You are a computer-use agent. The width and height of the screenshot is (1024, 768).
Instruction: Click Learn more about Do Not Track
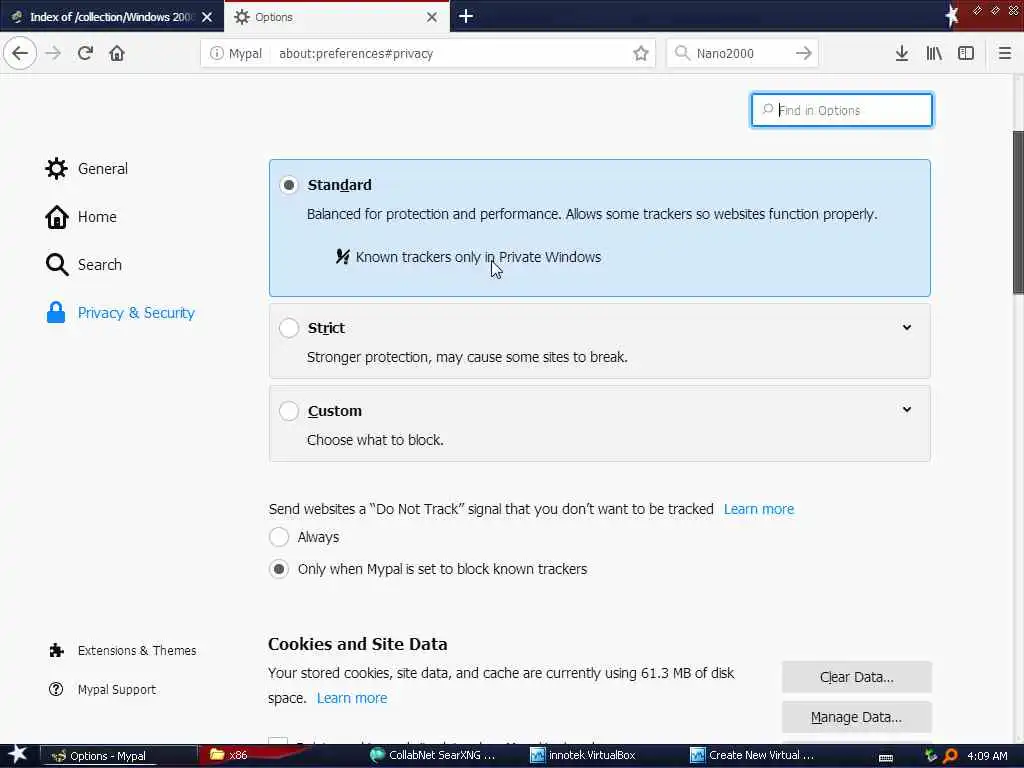point(759,509)
